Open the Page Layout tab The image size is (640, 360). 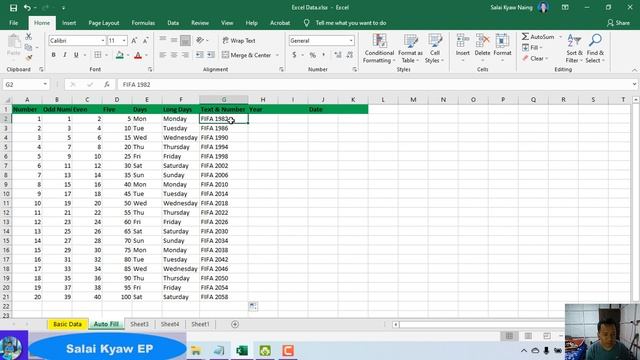pos(104,23)
